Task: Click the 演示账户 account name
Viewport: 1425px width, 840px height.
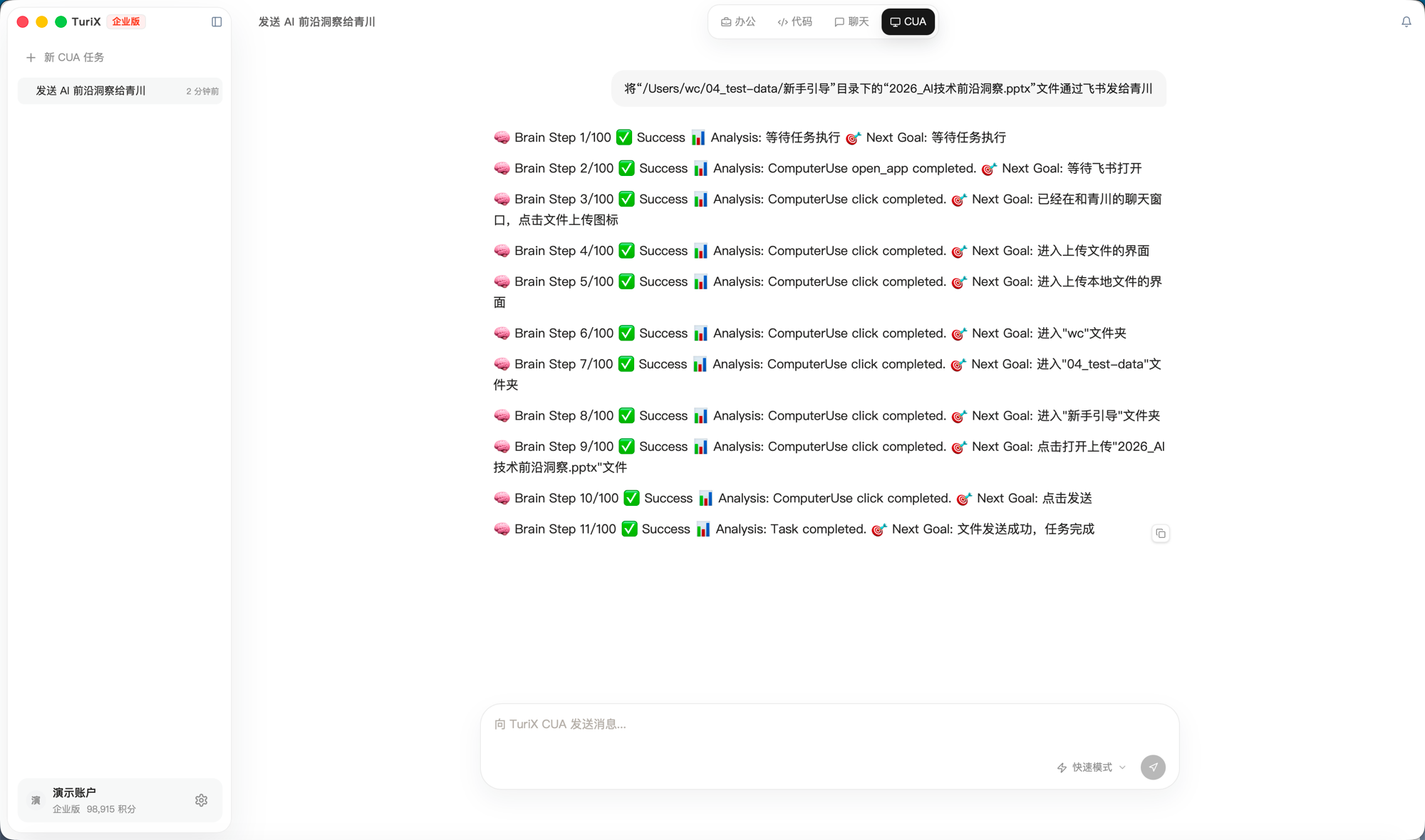Action: coord(74,792)
